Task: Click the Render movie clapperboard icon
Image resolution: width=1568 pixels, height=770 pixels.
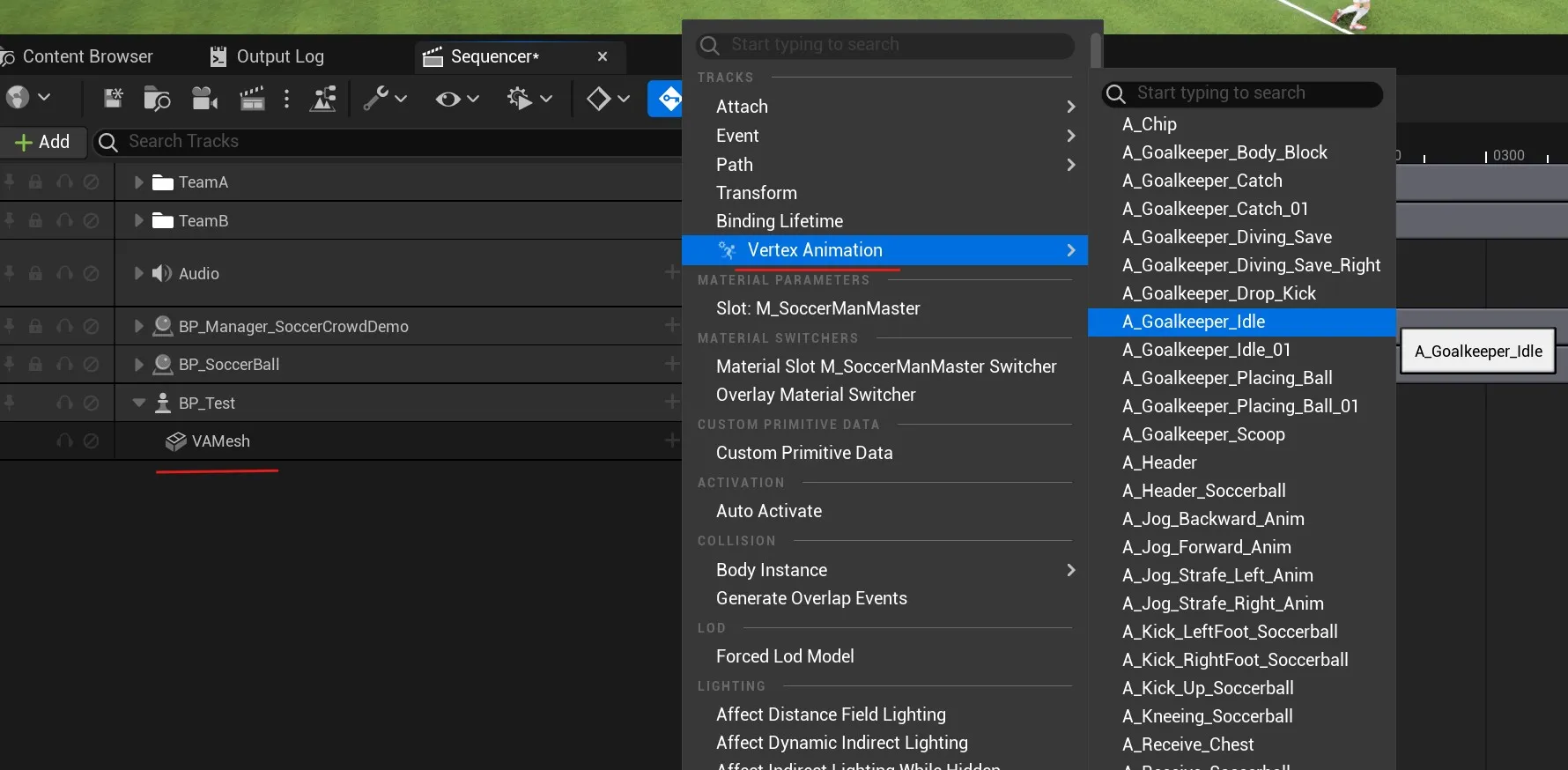Action: click(252, 99)
